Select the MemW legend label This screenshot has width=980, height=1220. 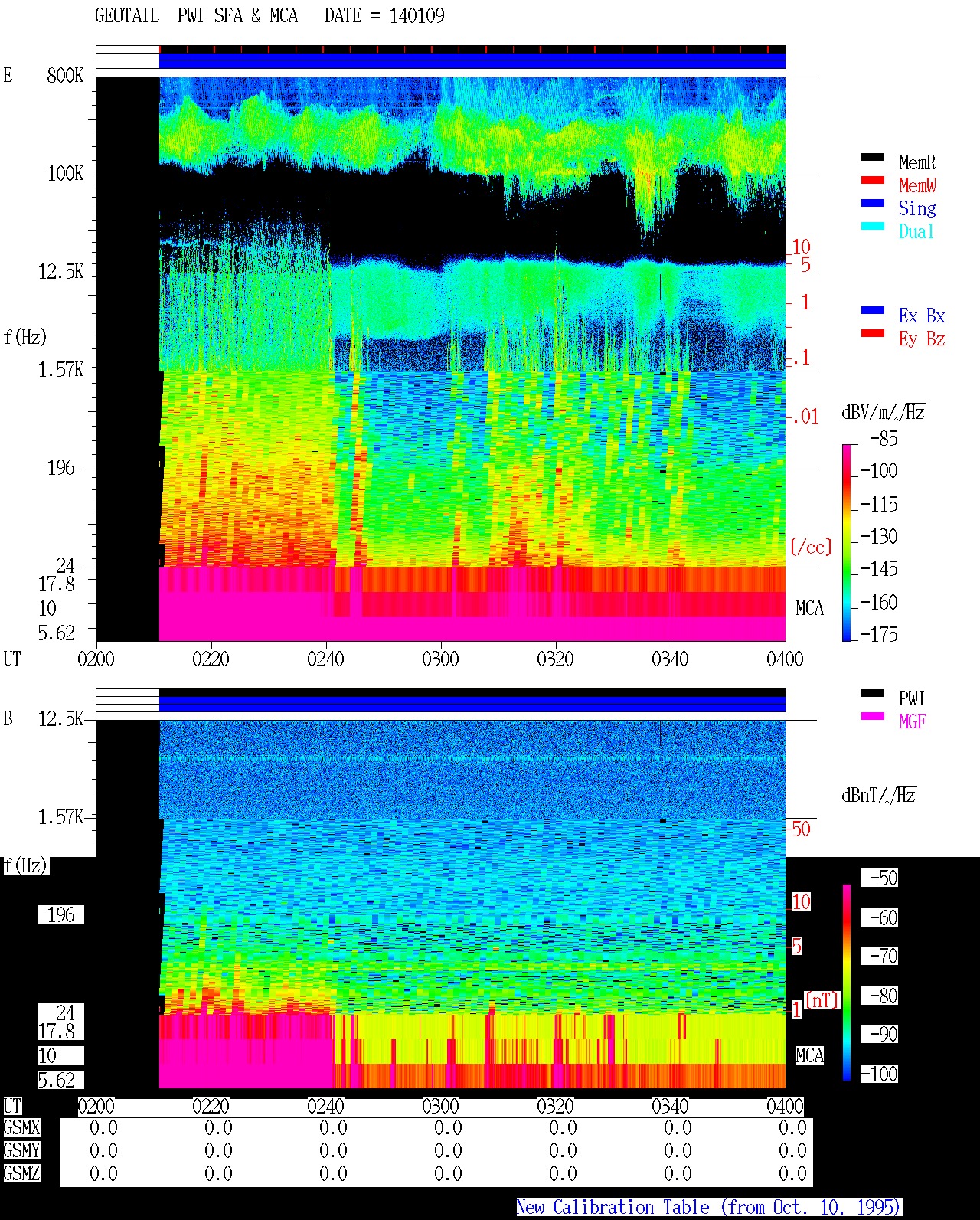click(x=917, y=185)
